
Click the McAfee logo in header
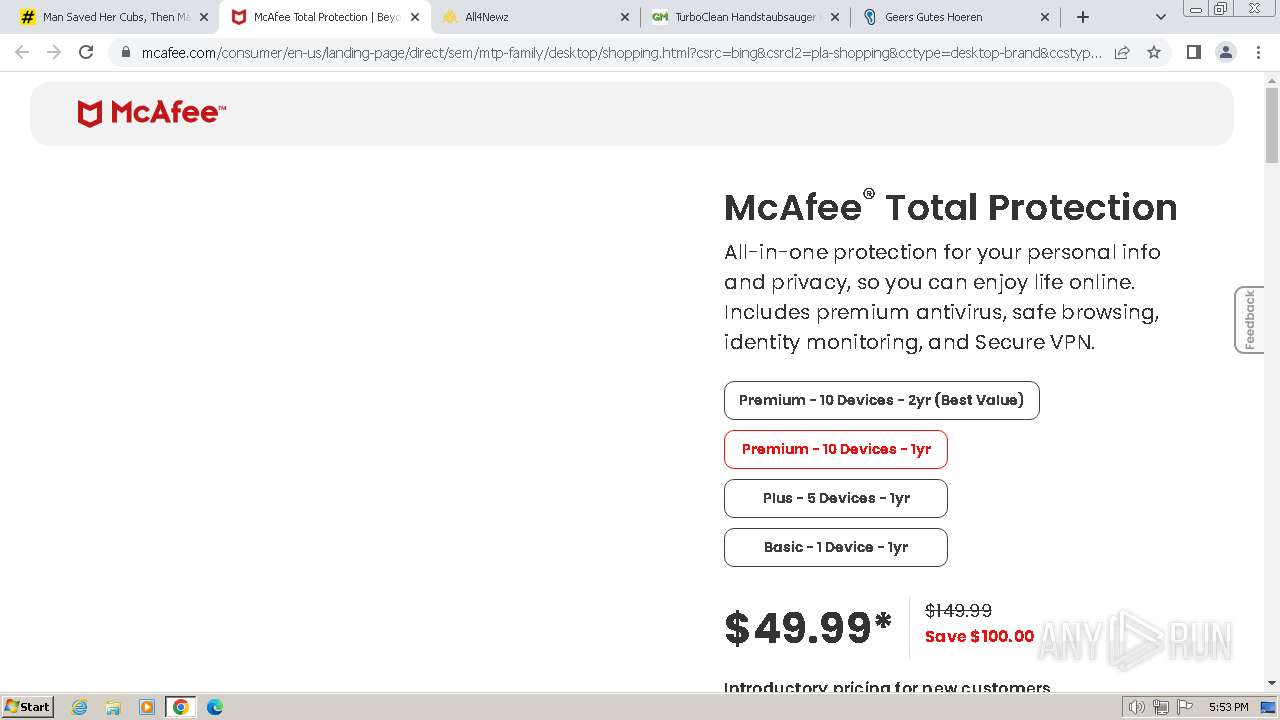152,113
